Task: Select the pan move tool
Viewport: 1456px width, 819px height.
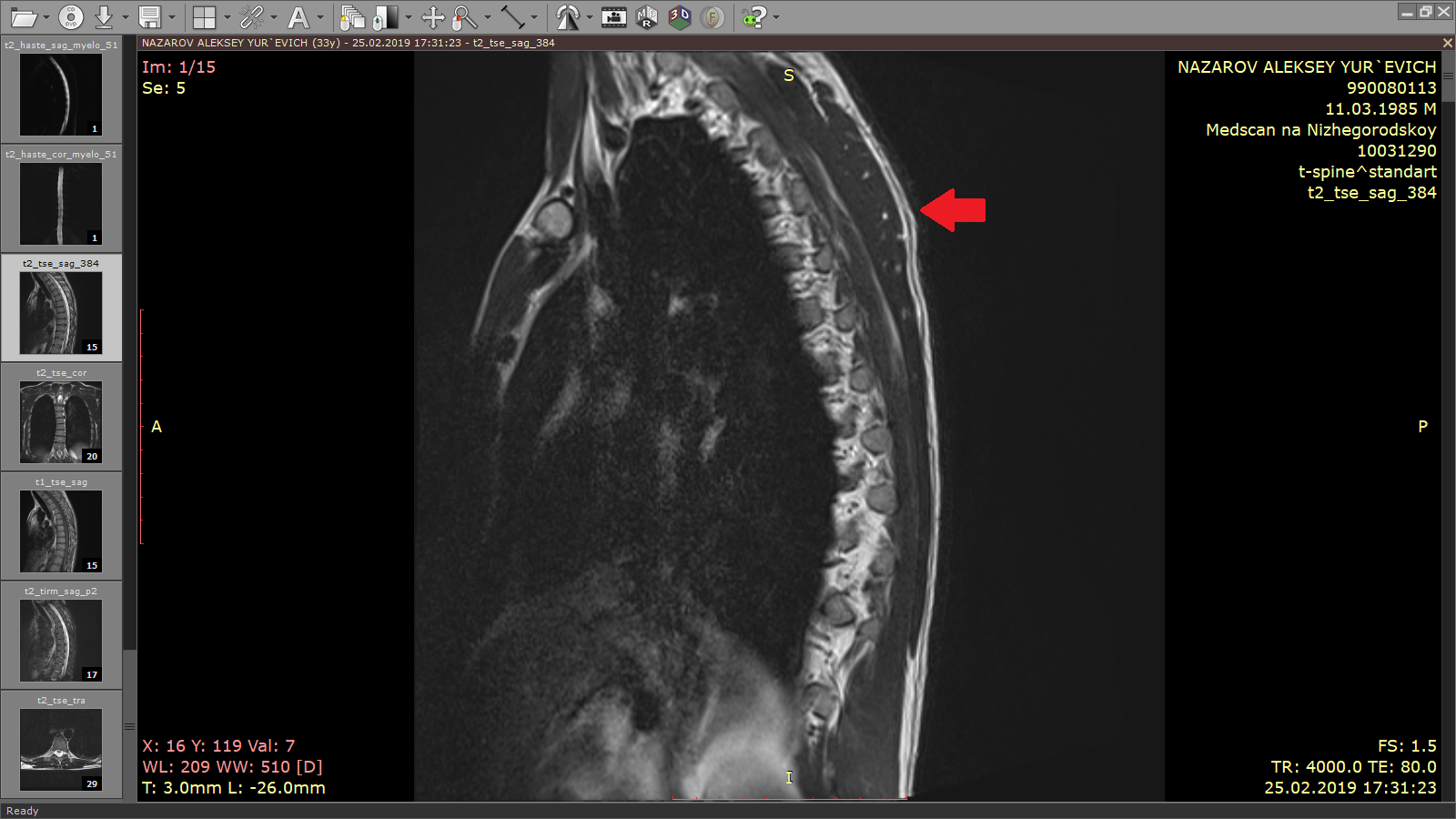Action: point(433,16)
